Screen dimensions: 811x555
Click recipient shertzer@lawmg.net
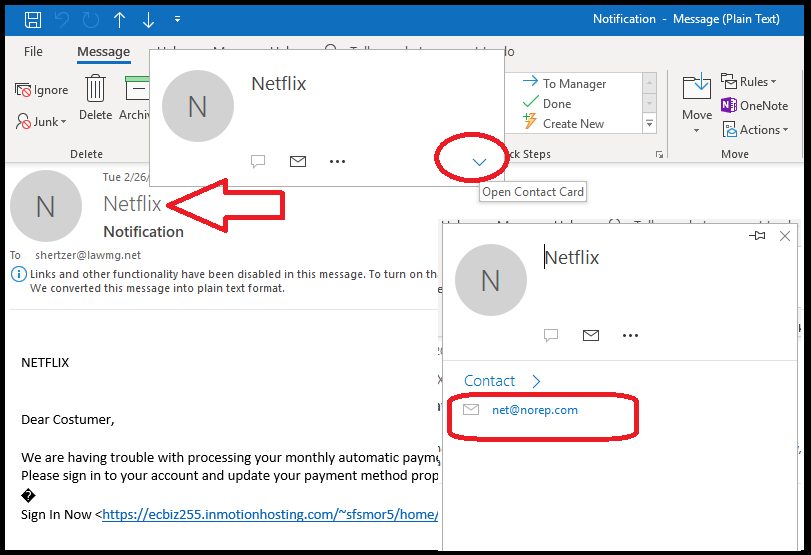(x=88, y=255)
